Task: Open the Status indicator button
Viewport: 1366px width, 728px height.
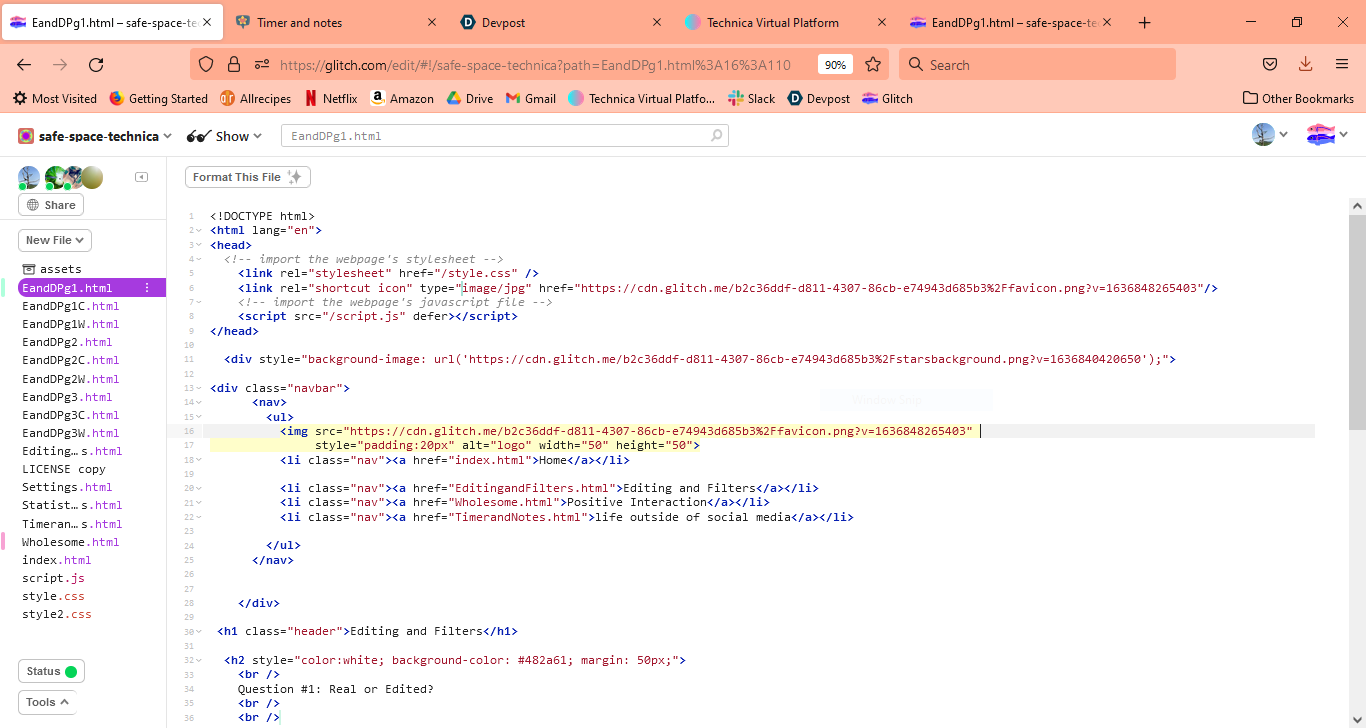Action: tap(51, 671)
